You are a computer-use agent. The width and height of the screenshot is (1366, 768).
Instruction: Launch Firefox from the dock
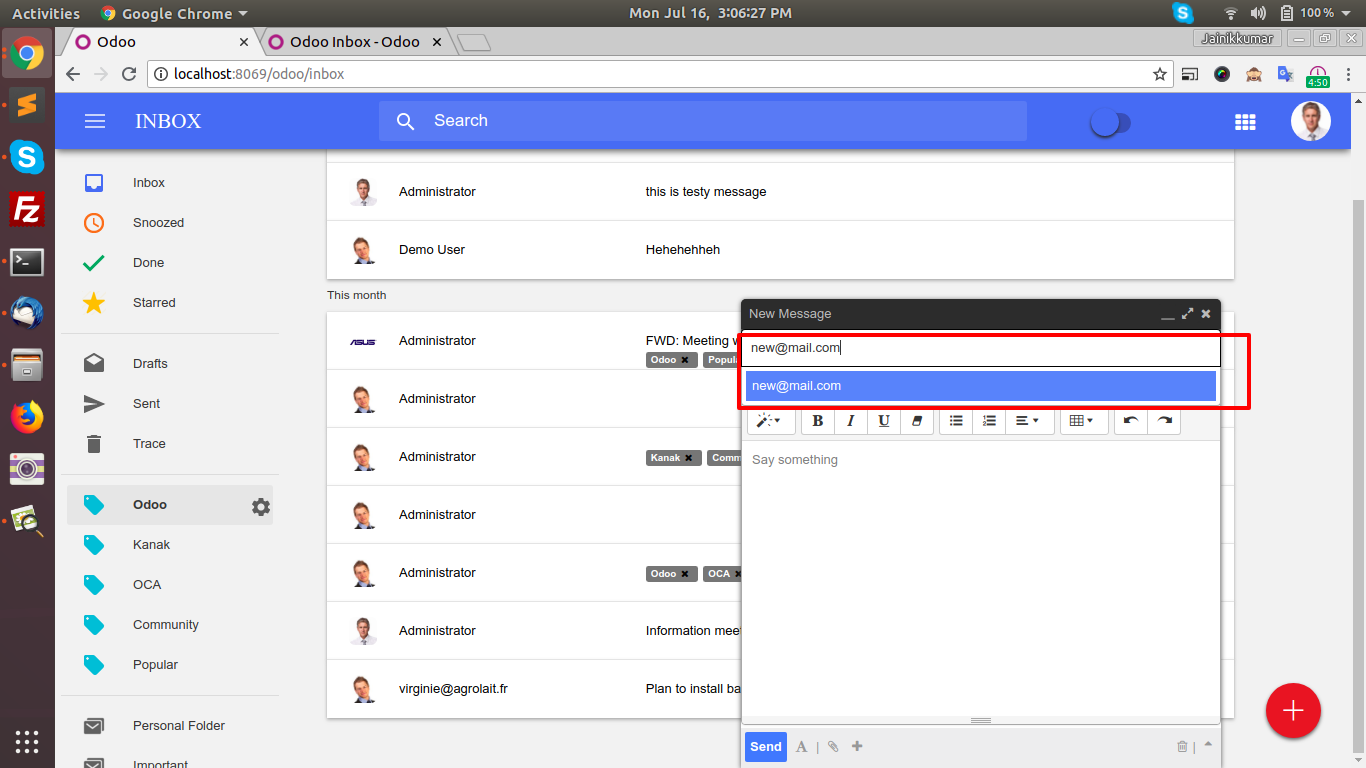(27, 416)
